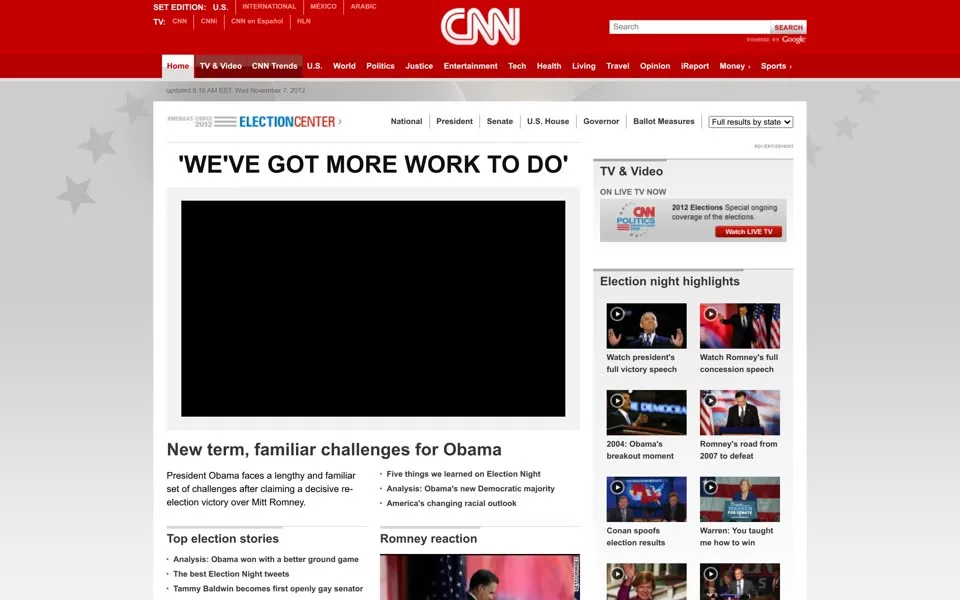Go to the U.S. section
960x600 pixels.
(314, 66)
